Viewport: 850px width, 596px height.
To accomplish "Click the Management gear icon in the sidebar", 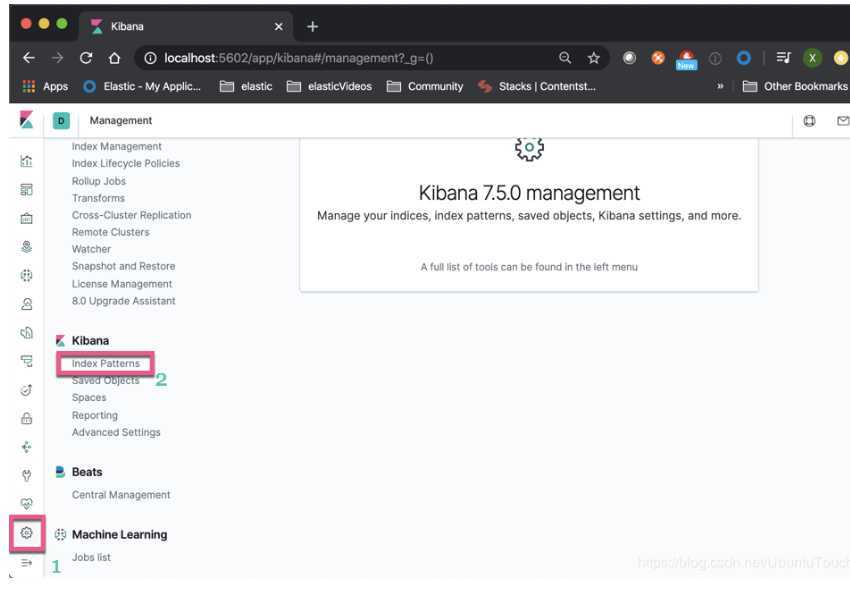I will click(x=26, y=533).
